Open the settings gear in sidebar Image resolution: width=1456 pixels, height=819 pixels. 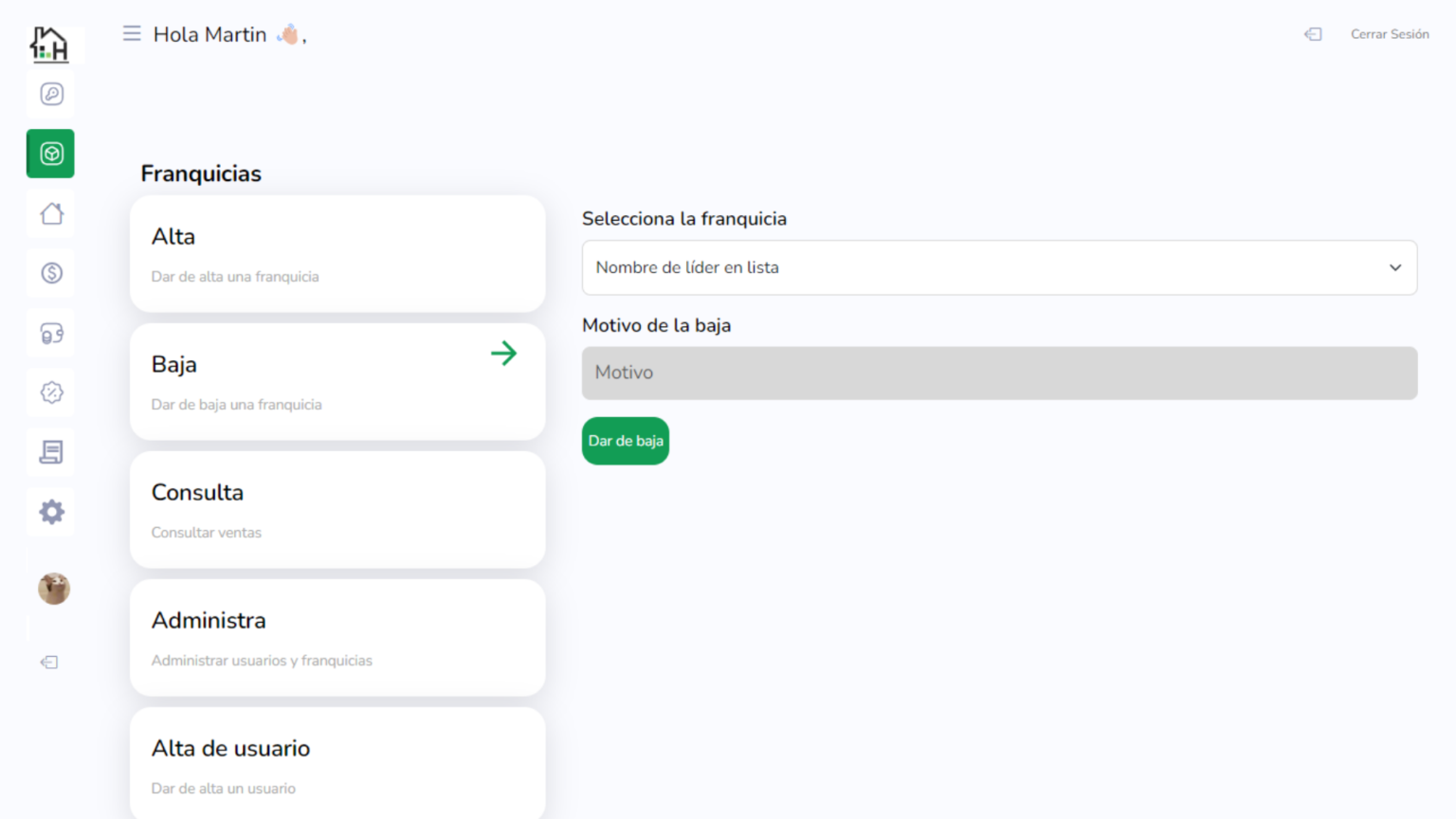51,512
